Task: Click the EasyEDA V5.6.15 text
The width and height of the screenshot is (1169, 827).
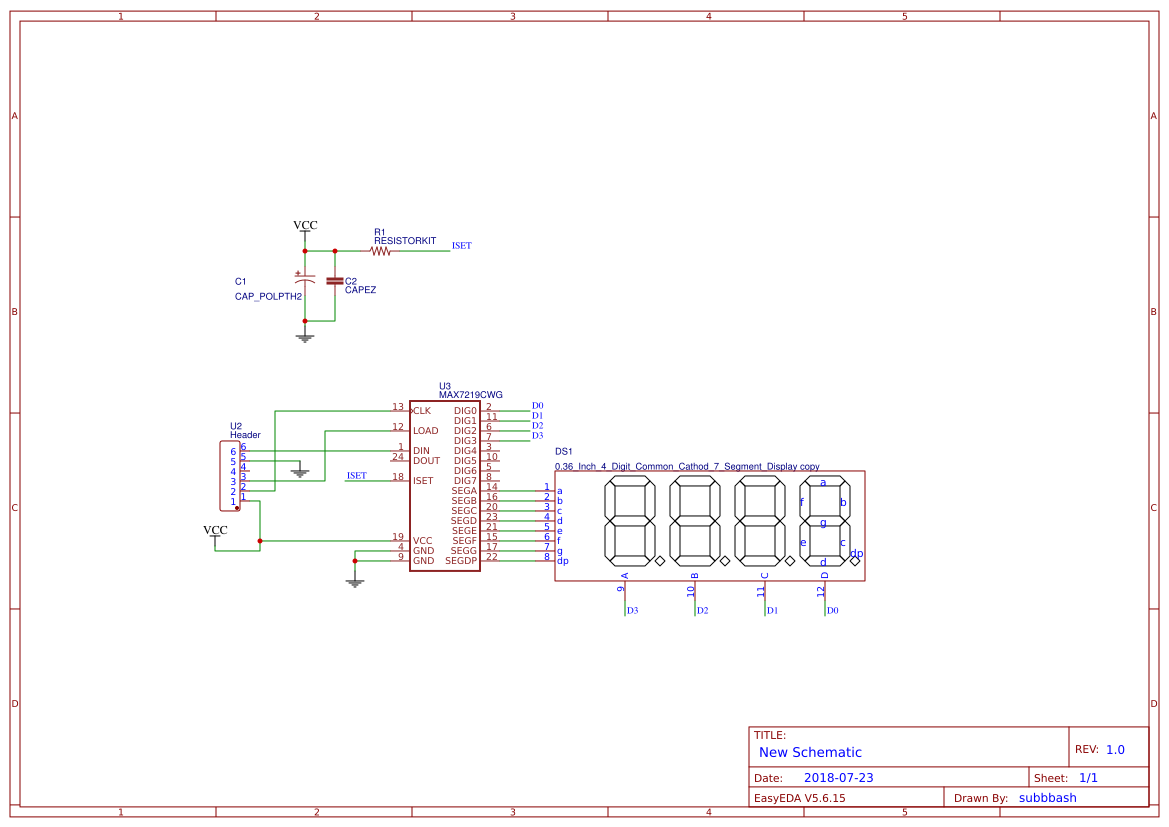Action: (800, 798)
